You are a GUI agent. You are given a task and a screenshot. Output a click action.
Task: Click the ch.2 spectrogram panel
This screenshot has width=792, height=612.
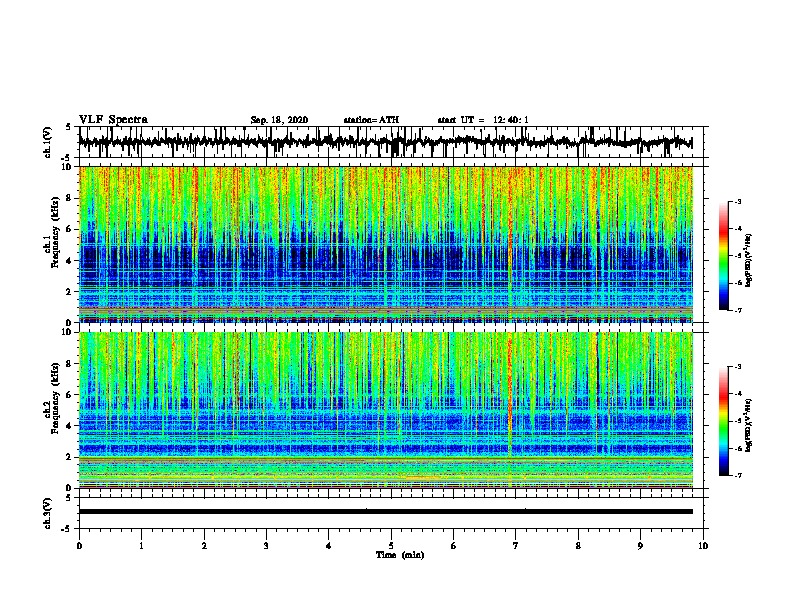[x=386, y=410]
